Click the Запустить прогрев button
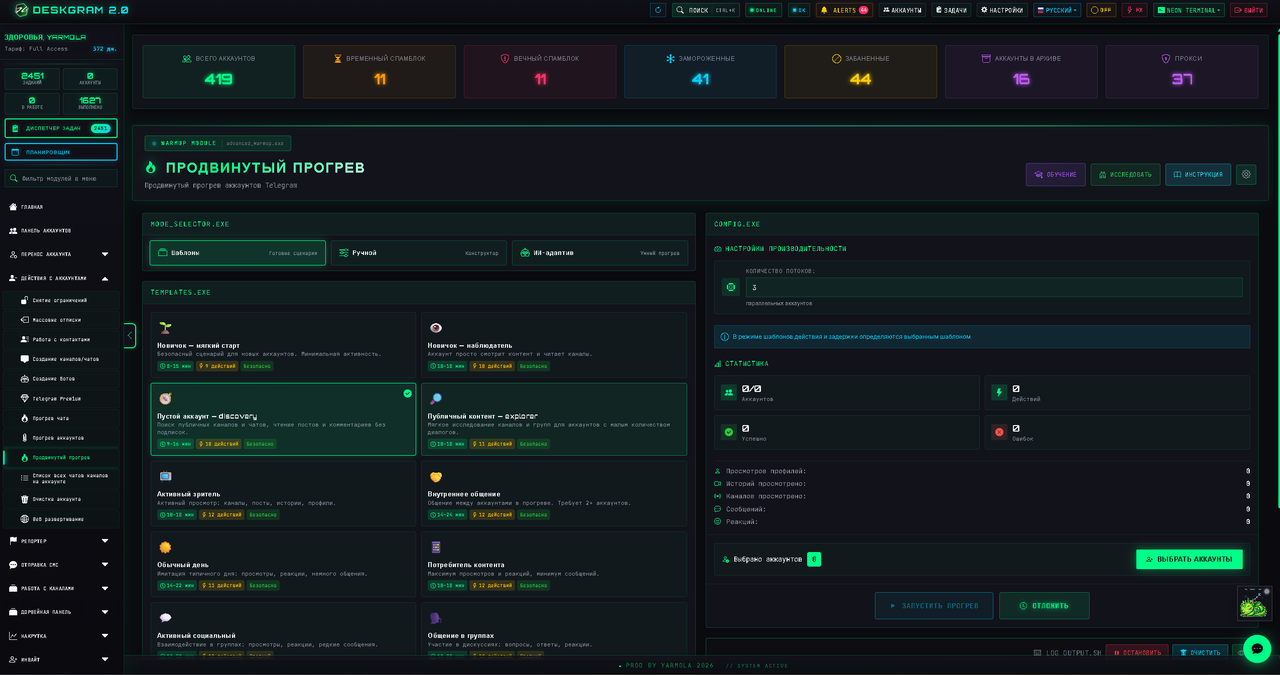The image size is (1280, 675). 934,606
